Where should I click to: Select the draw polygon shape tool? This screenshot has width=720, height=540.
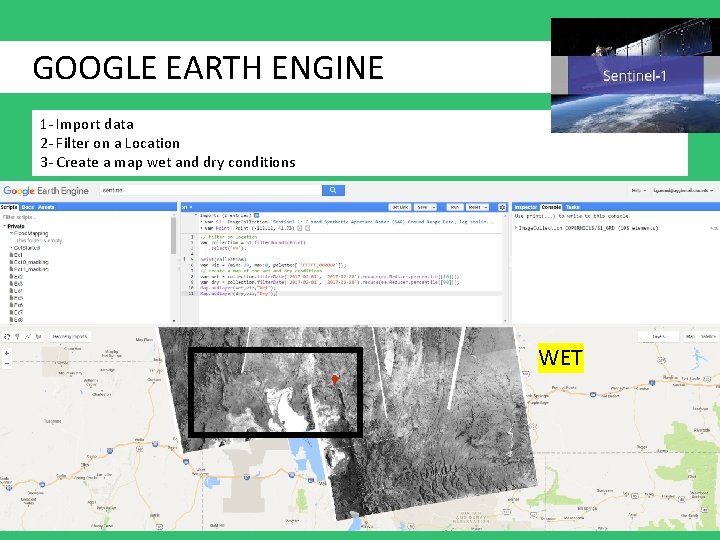pyautogui.click(x=39, y=337)
